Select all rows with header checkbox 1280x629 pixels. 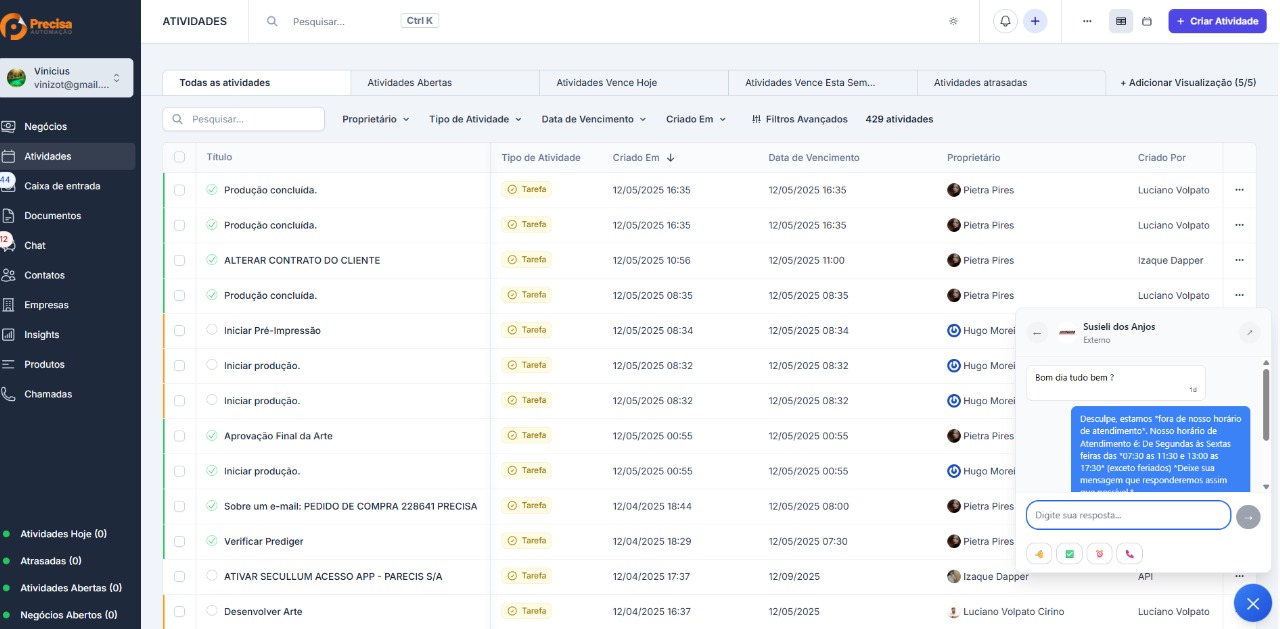(x=180, y=157)
